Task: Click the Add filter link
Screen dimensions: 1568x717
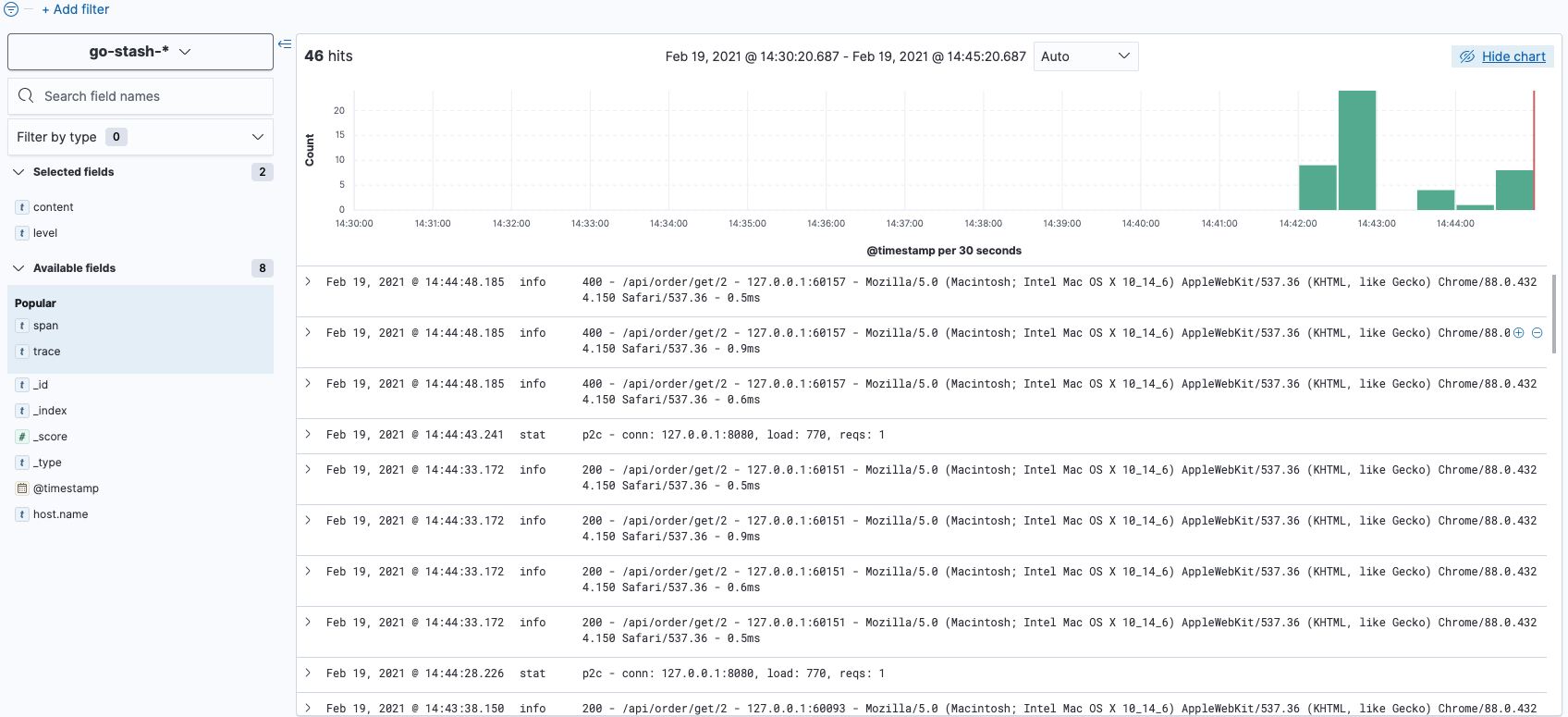Action: pyautogui.click(x=75, y=9)
